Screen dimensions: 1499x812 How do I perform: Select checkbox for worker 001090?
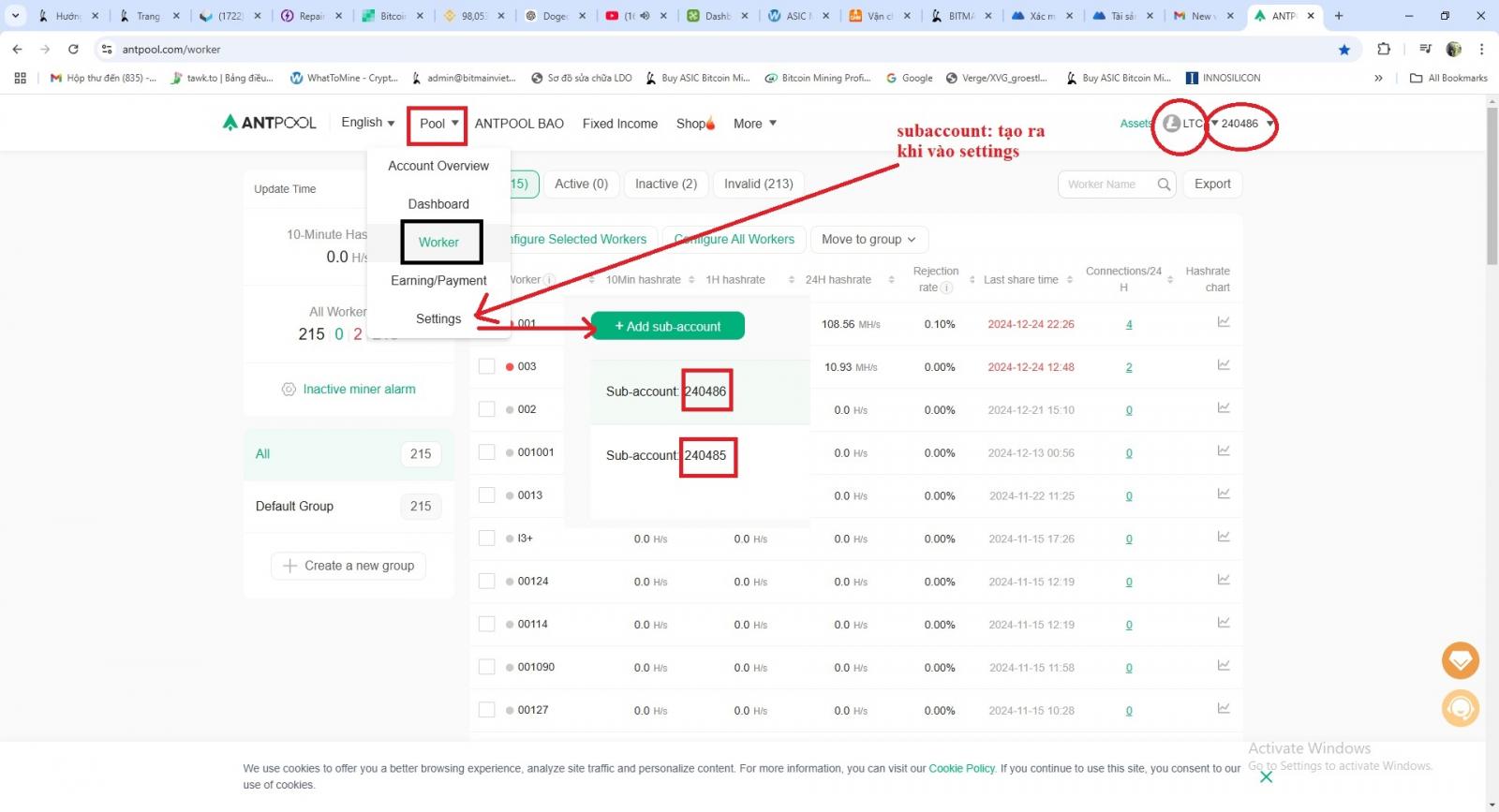[x=486, y=667]
